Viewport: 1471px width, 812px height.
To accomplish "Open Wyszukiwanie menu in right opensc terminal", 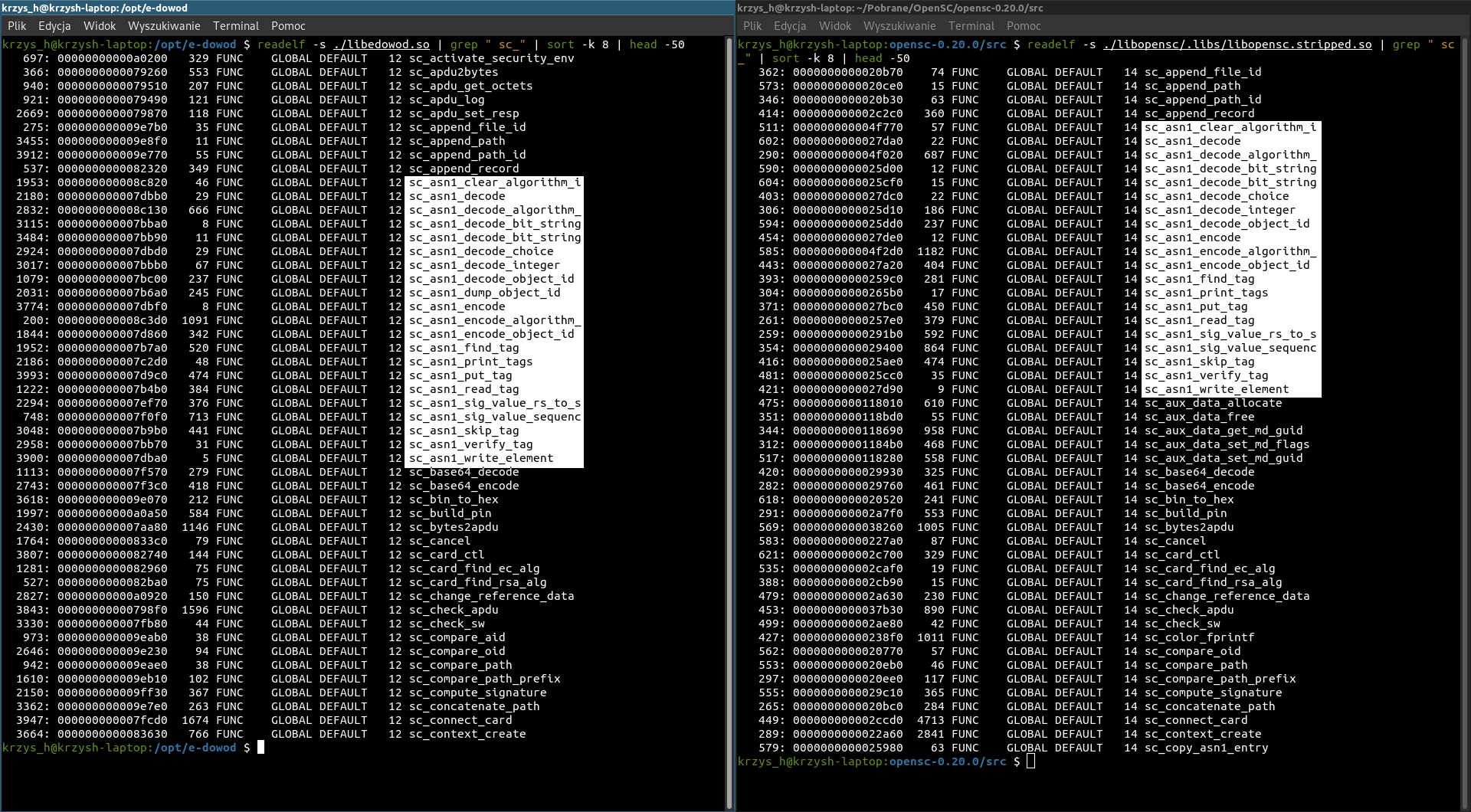I will [899, 26].
